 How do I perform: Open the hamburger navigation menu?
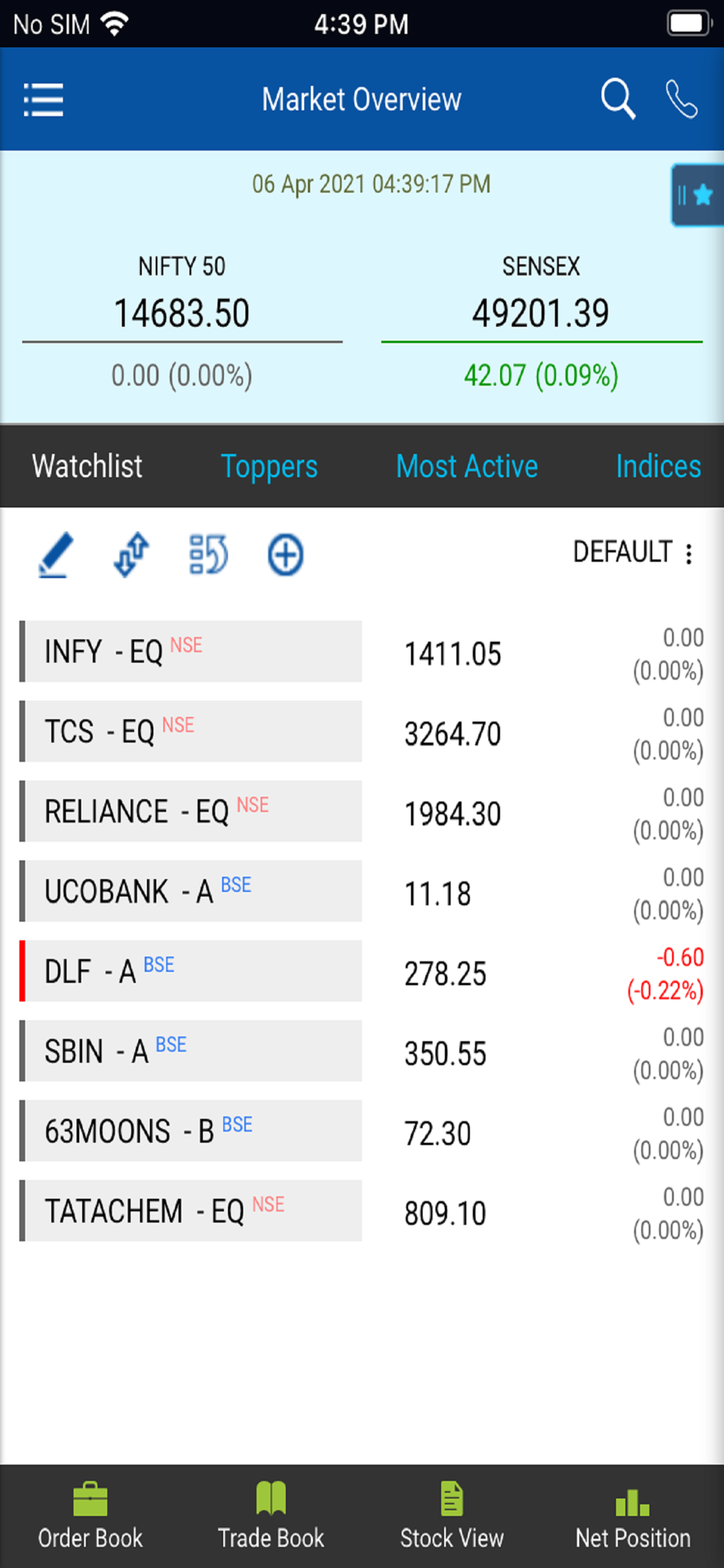coord(44,100)
